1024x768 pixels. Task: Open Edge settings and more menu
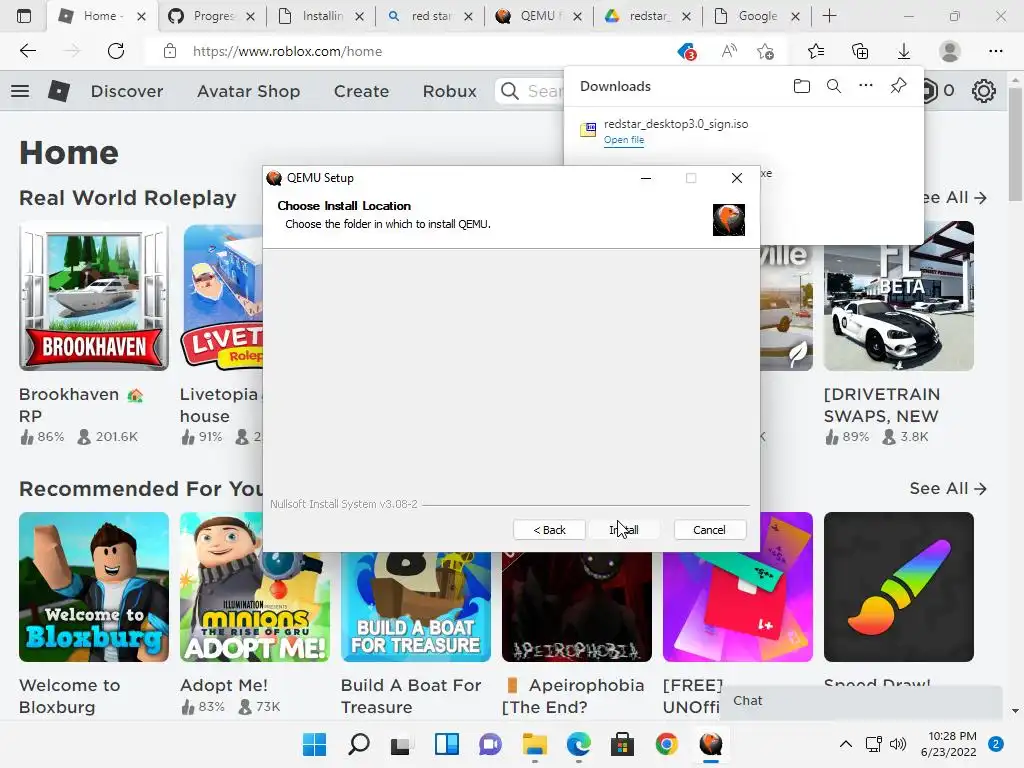995,51
